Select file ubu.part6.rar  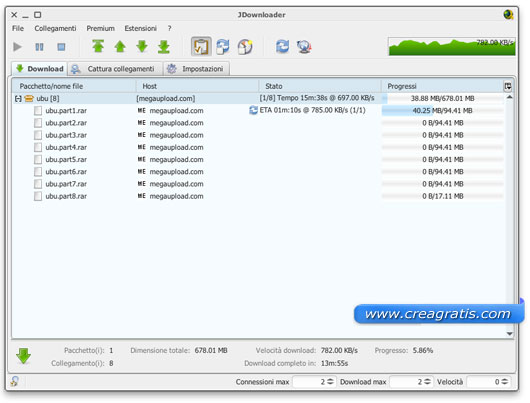click(x=66, y=171)
